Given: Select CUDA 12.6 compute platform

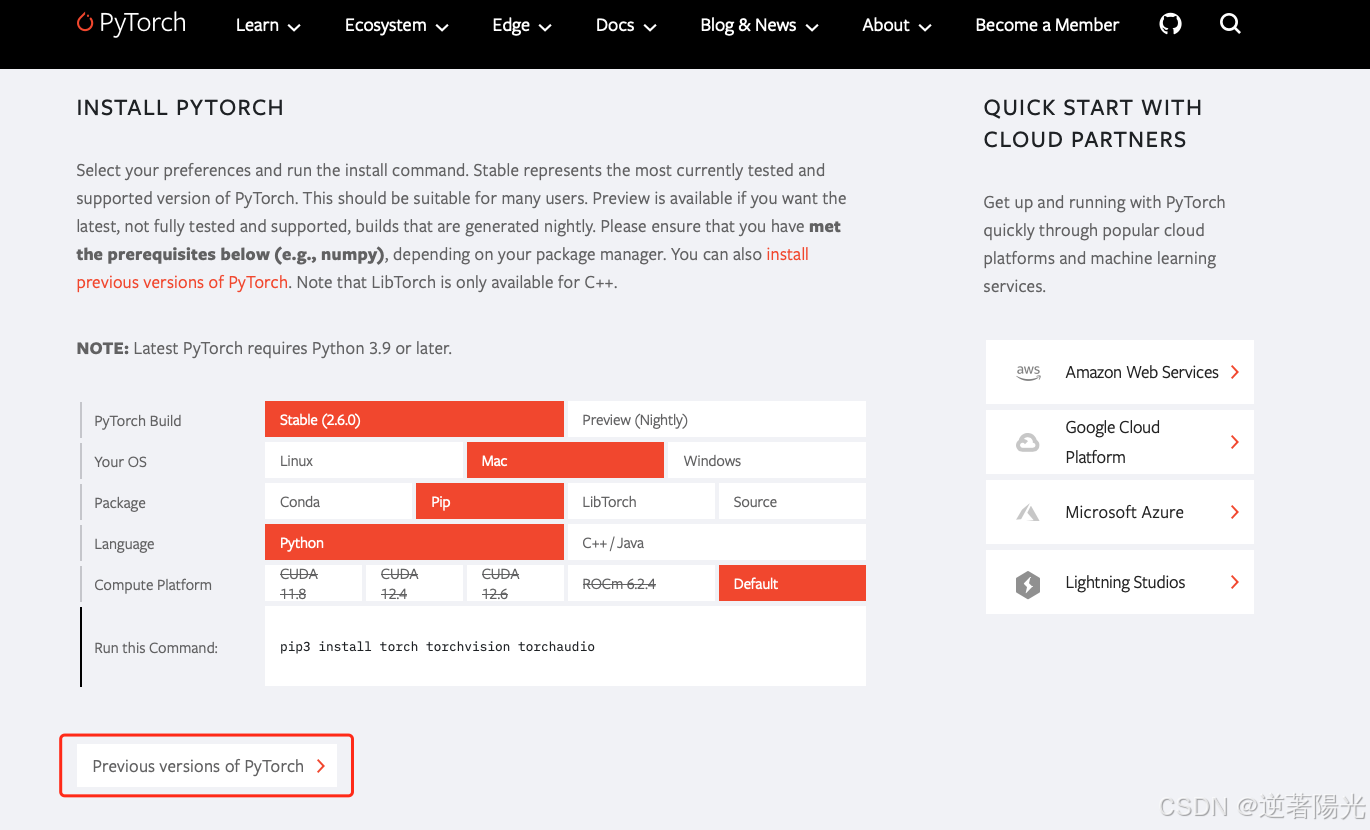Looking at the screenshot, I should point(515,583).
